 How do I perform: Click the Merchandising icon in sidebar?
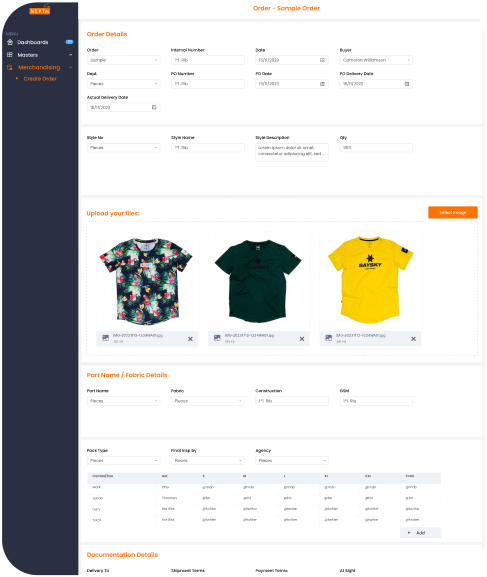pyautogui.click(x=10, y=67)
